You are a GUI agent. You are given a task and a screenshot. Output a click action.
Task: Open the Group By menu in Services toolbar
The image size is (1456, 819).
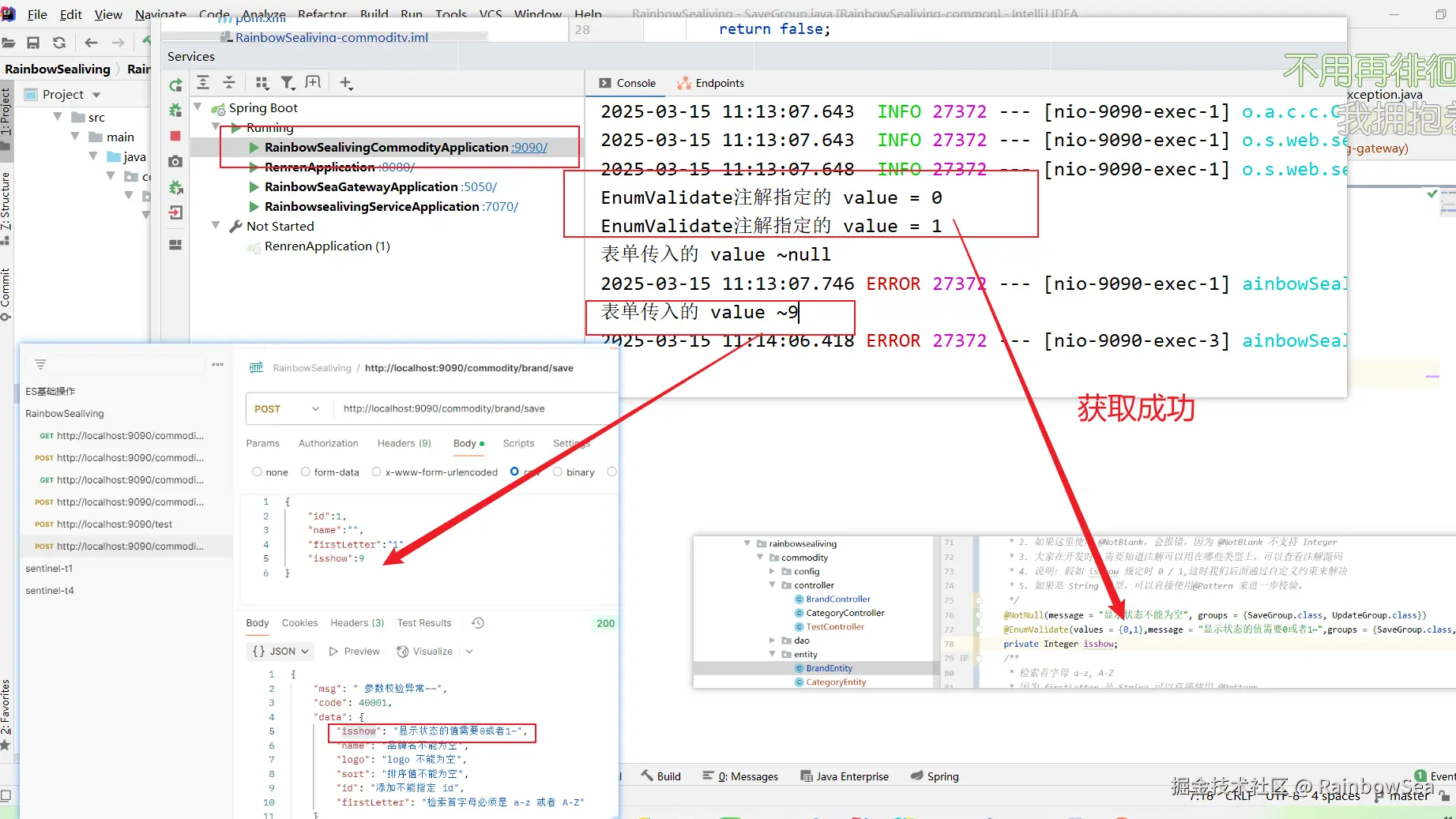point(262,83)
